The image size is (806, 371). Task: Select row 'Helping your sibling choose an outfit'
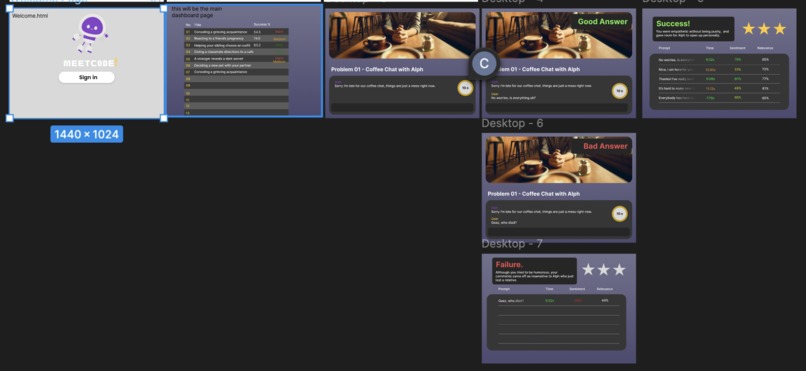[x=236, y=45]
